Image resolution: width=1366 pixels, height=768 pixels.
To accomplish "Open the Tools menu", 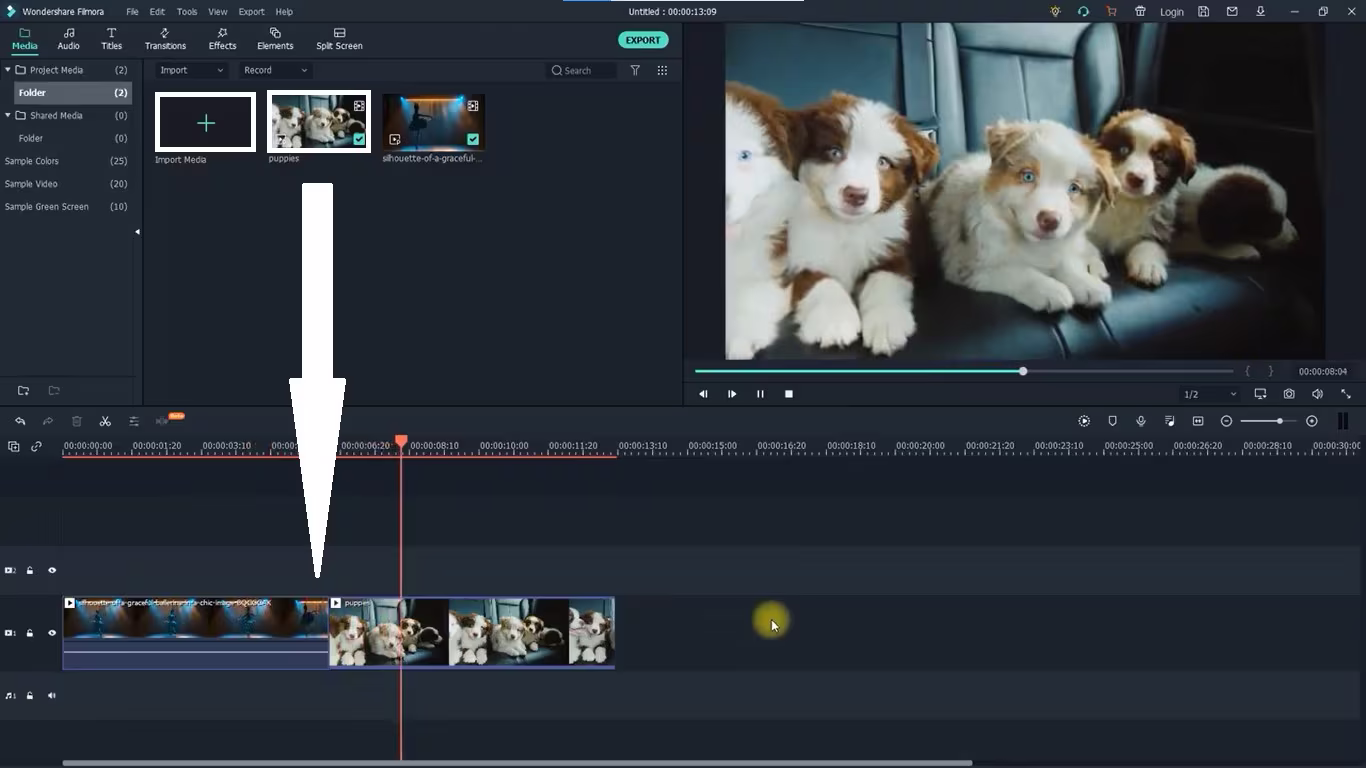I will pos(187,12).
